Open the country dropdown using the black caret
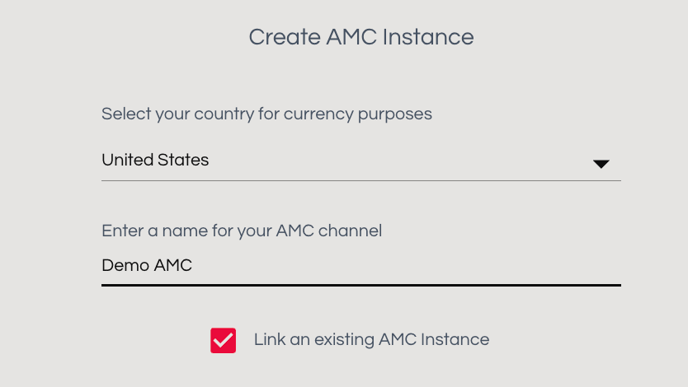This screenshot has height=387, width=688. (x=601, y=164)
